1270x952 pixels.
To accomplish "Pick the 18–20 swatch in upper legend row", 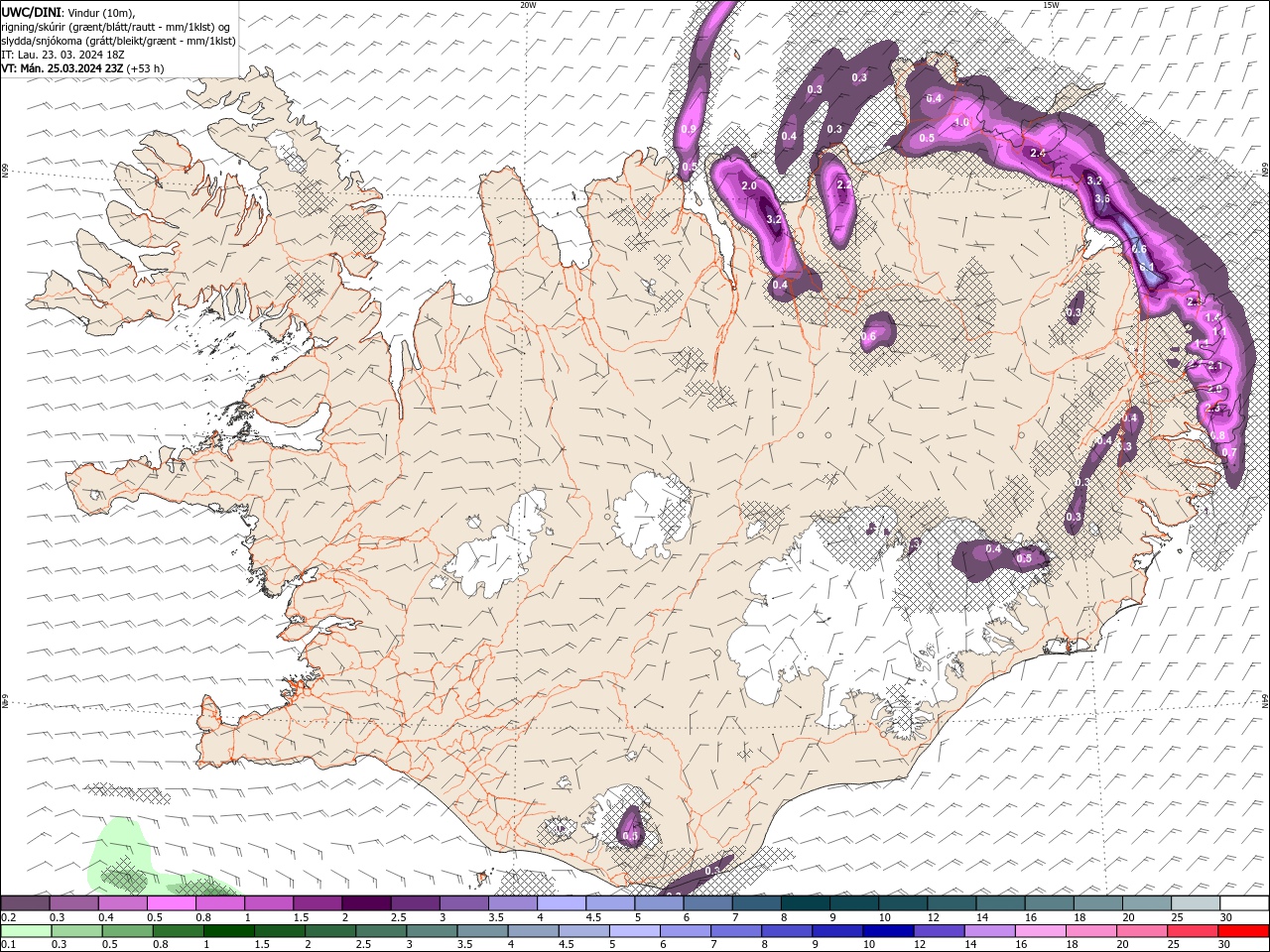I will point(1097,902).
